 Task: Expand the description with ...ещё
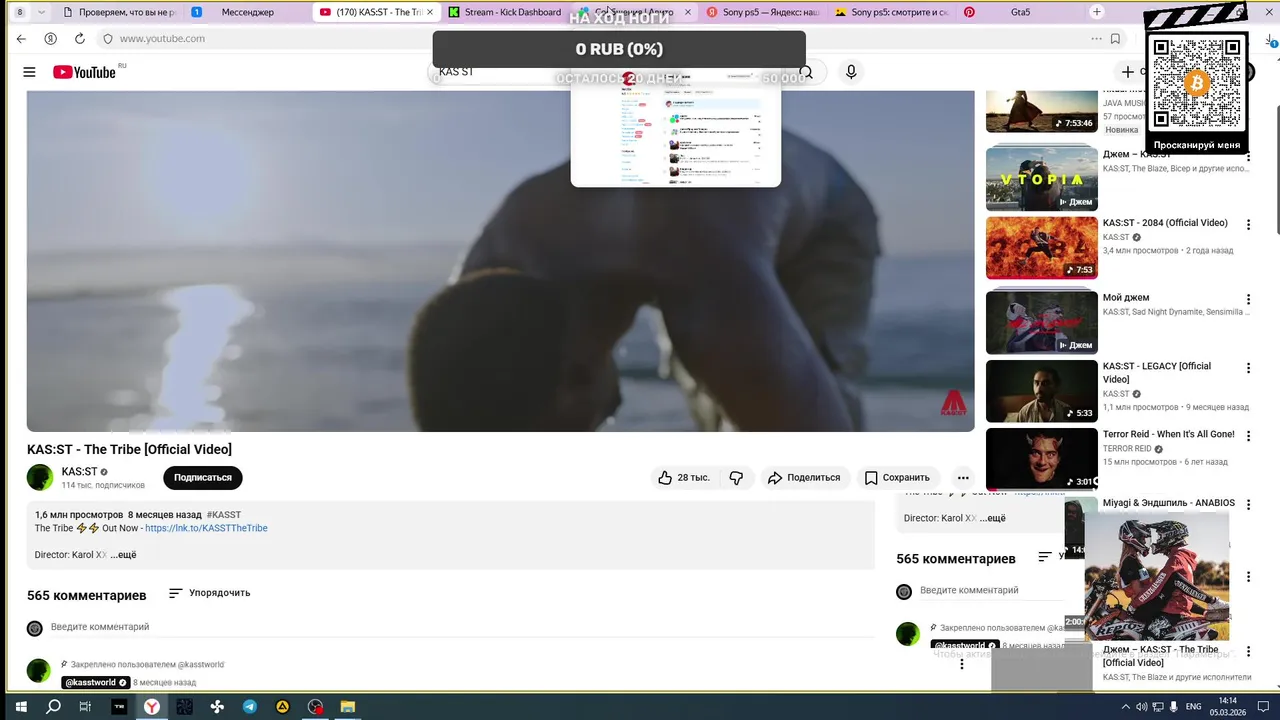(123, 555)
